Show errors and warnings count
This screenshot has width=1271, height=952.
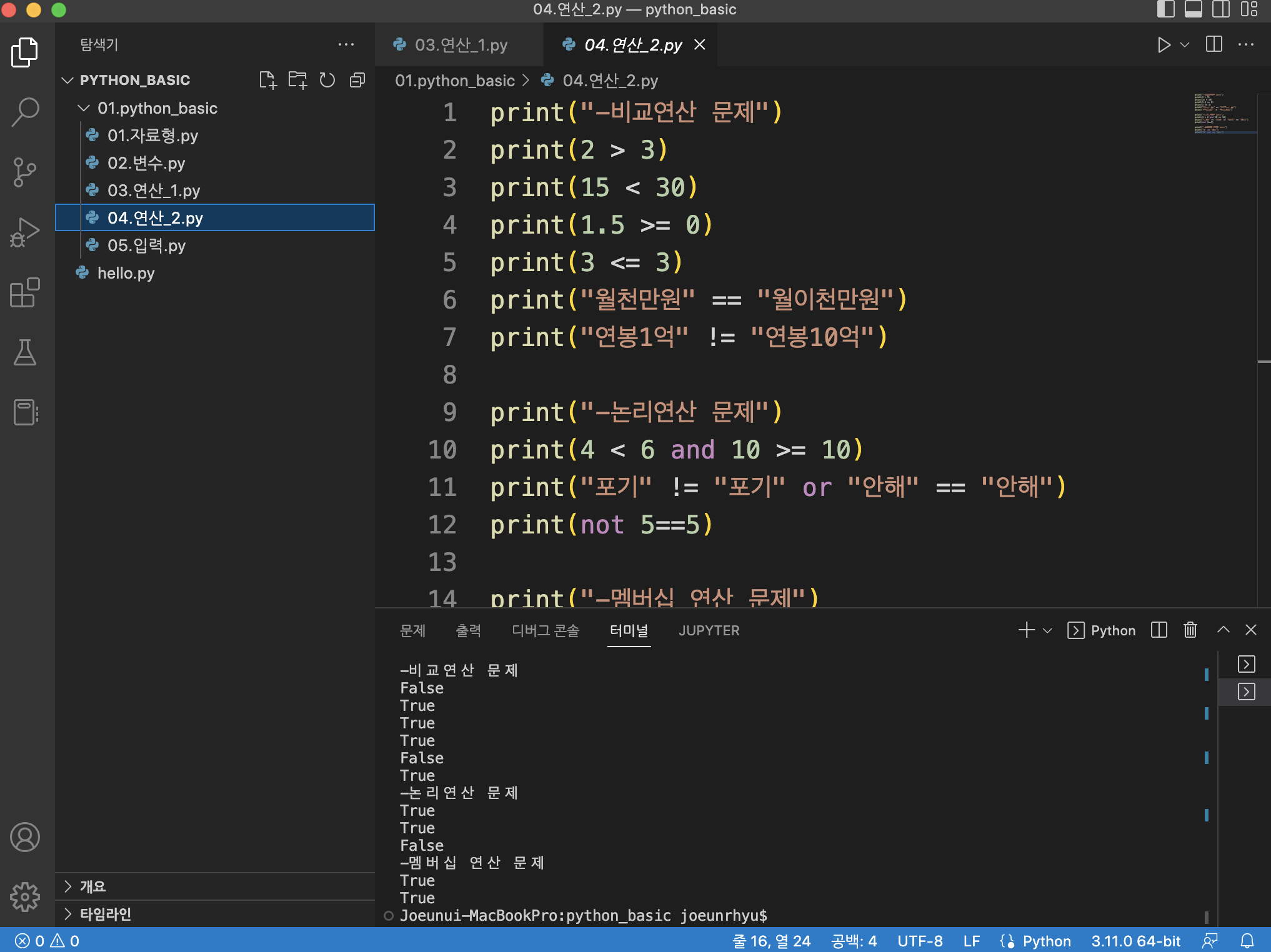(47, 941)
